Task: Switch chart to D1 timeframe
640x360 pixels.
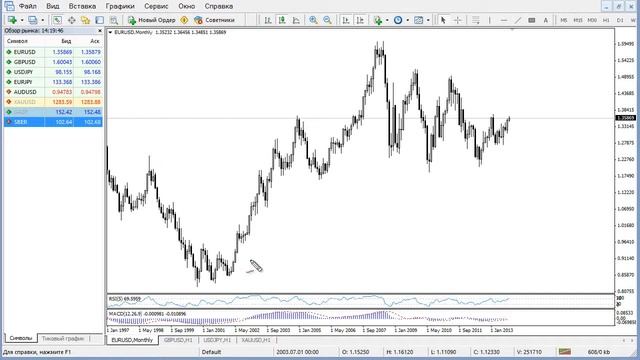Action: pyautogui.click(x=620, y=20)
